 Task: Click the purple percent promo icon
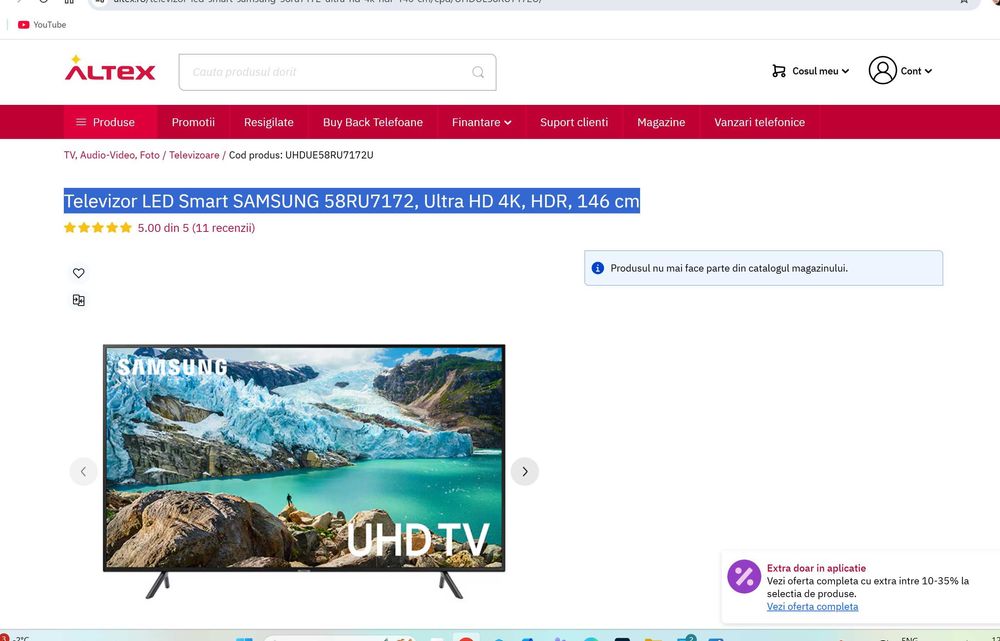pyautogui.click(x=744, y=577)
